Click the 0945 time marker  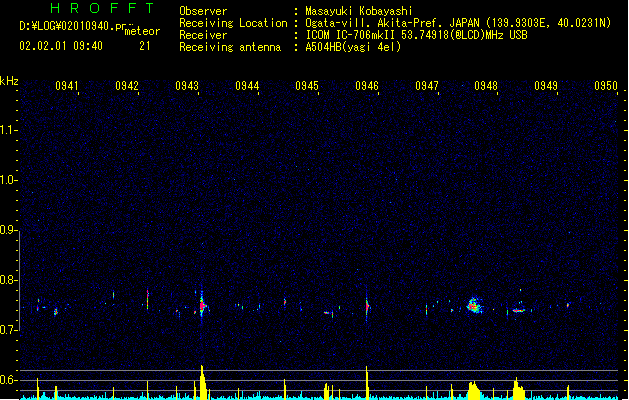pyautogui.click(x=307, y=86)
